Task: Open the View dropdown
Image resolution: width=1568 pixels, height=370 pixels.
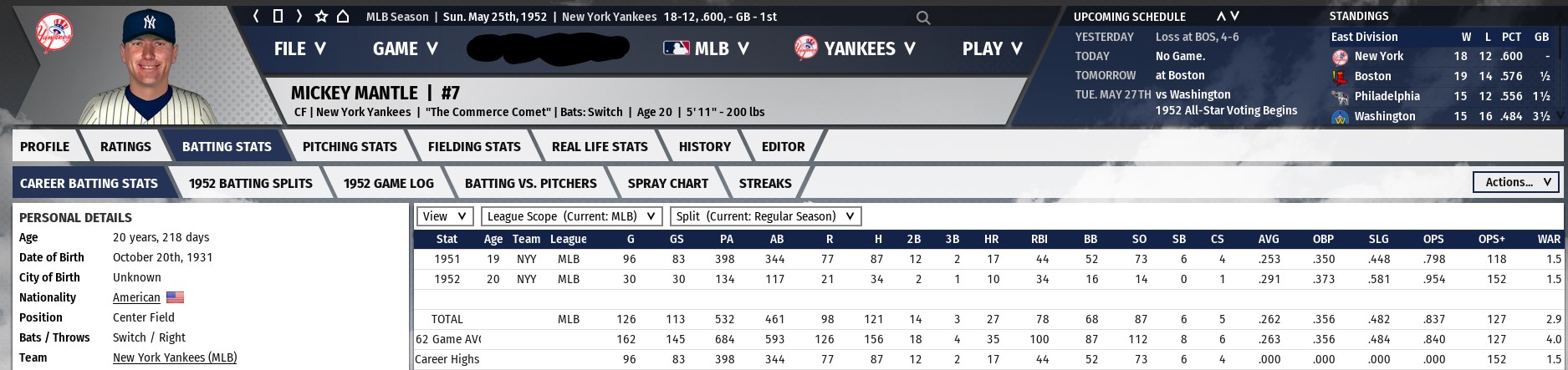Action: (445, 216)
